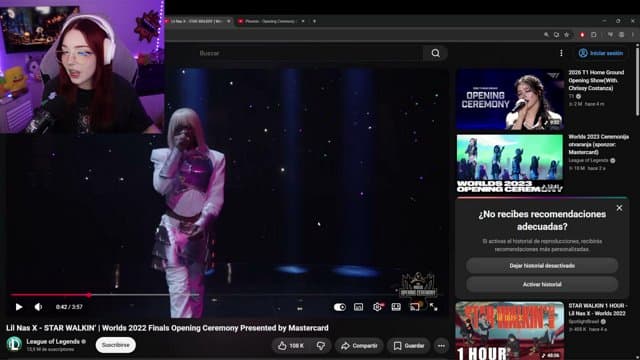This screenshot has height=360, width=640.
Task: Toggle the autoplay switch in player
Action: coord(340,307)
